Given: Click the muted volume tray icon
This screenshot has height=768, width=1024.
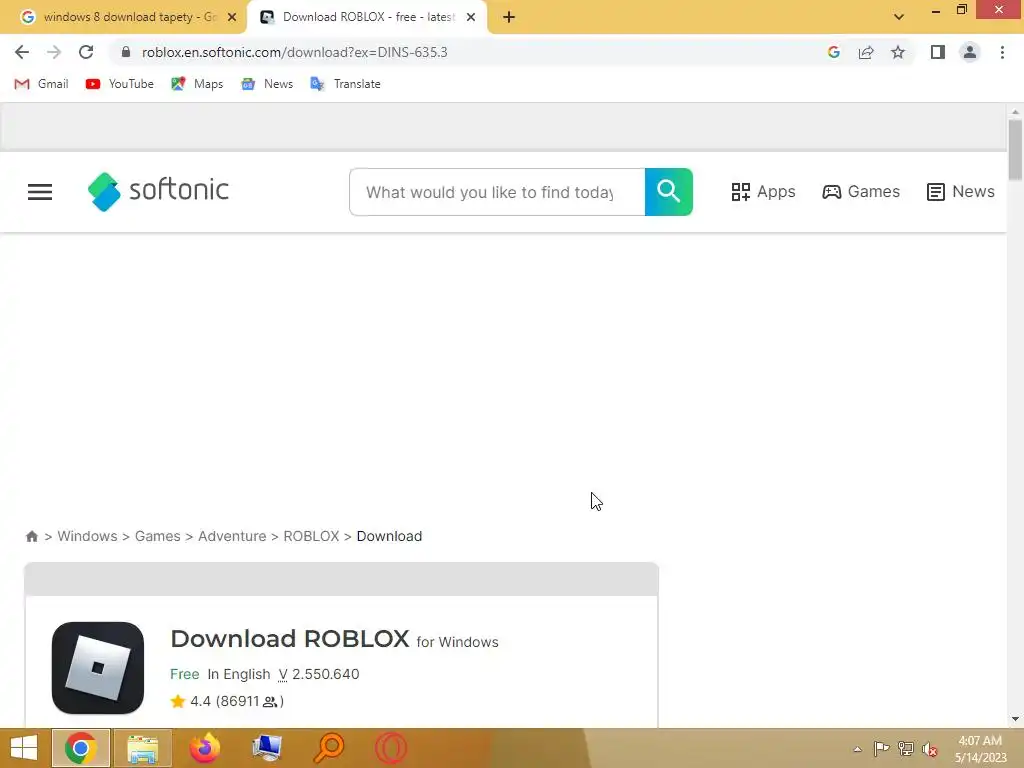Looking at the screenshot, I should pyautogui.click(x=930, y=748).
